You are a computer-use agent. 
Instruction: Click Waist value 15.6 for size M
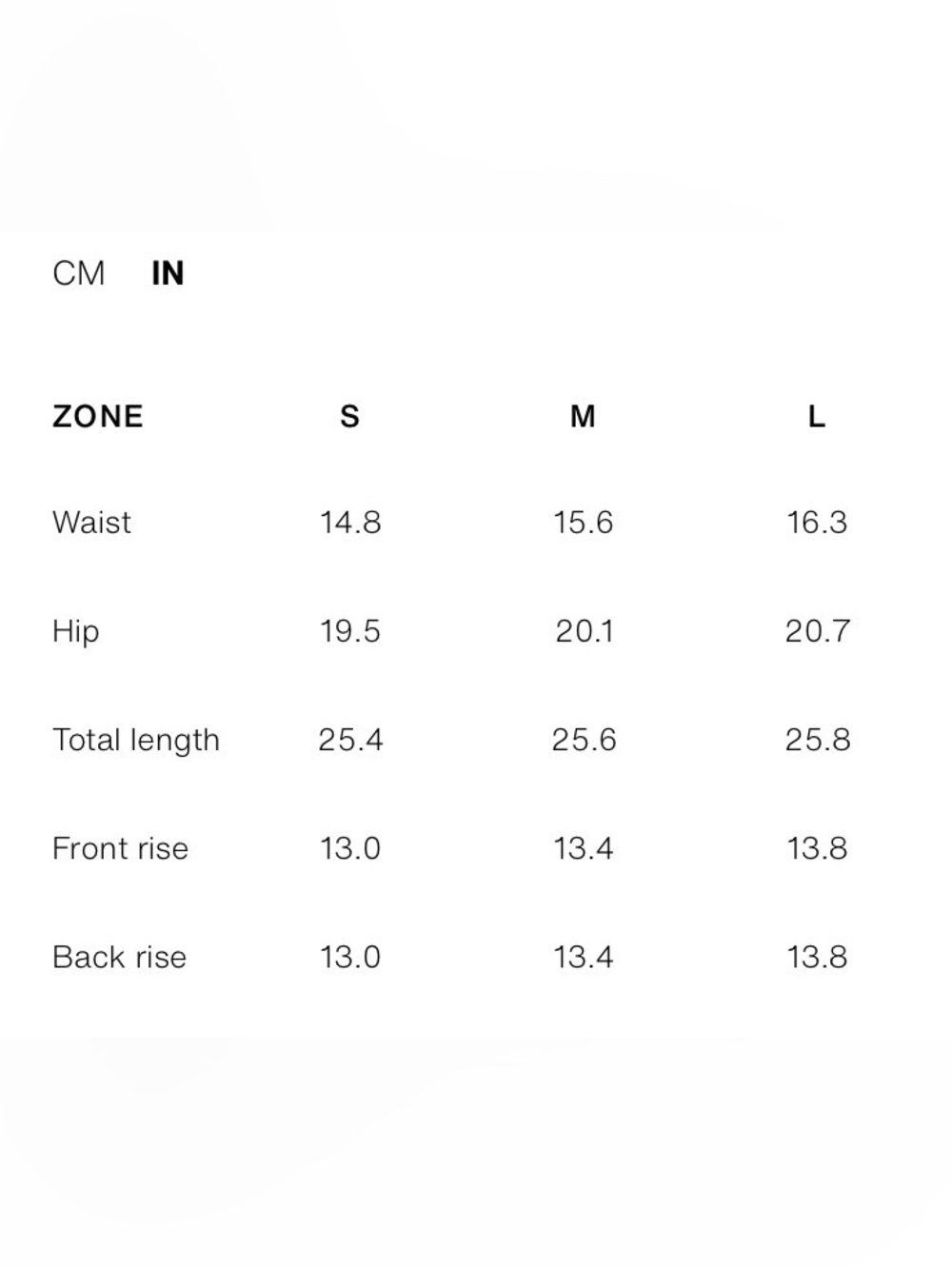click(584, 523)
